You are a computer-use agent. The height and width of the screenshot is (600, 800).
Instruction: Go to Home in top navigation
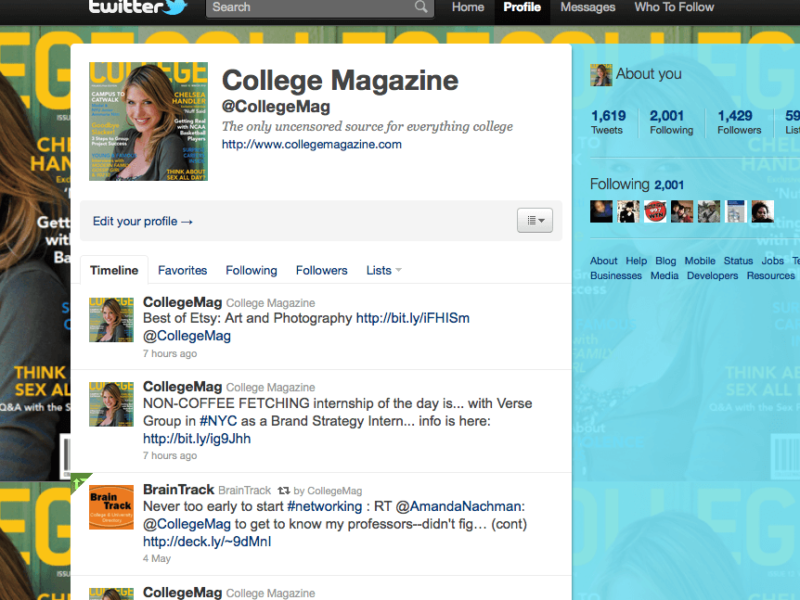coord(468,7)
